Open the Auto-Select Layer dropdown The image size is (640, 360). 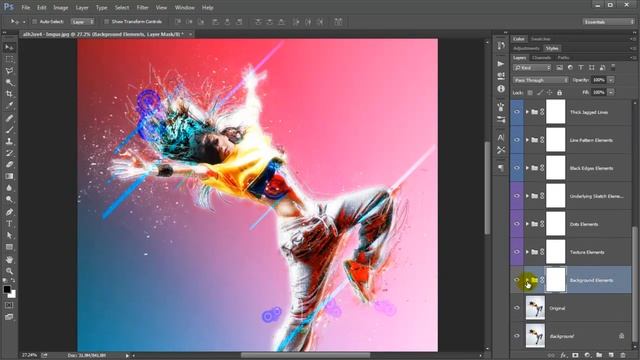point(83,22)
